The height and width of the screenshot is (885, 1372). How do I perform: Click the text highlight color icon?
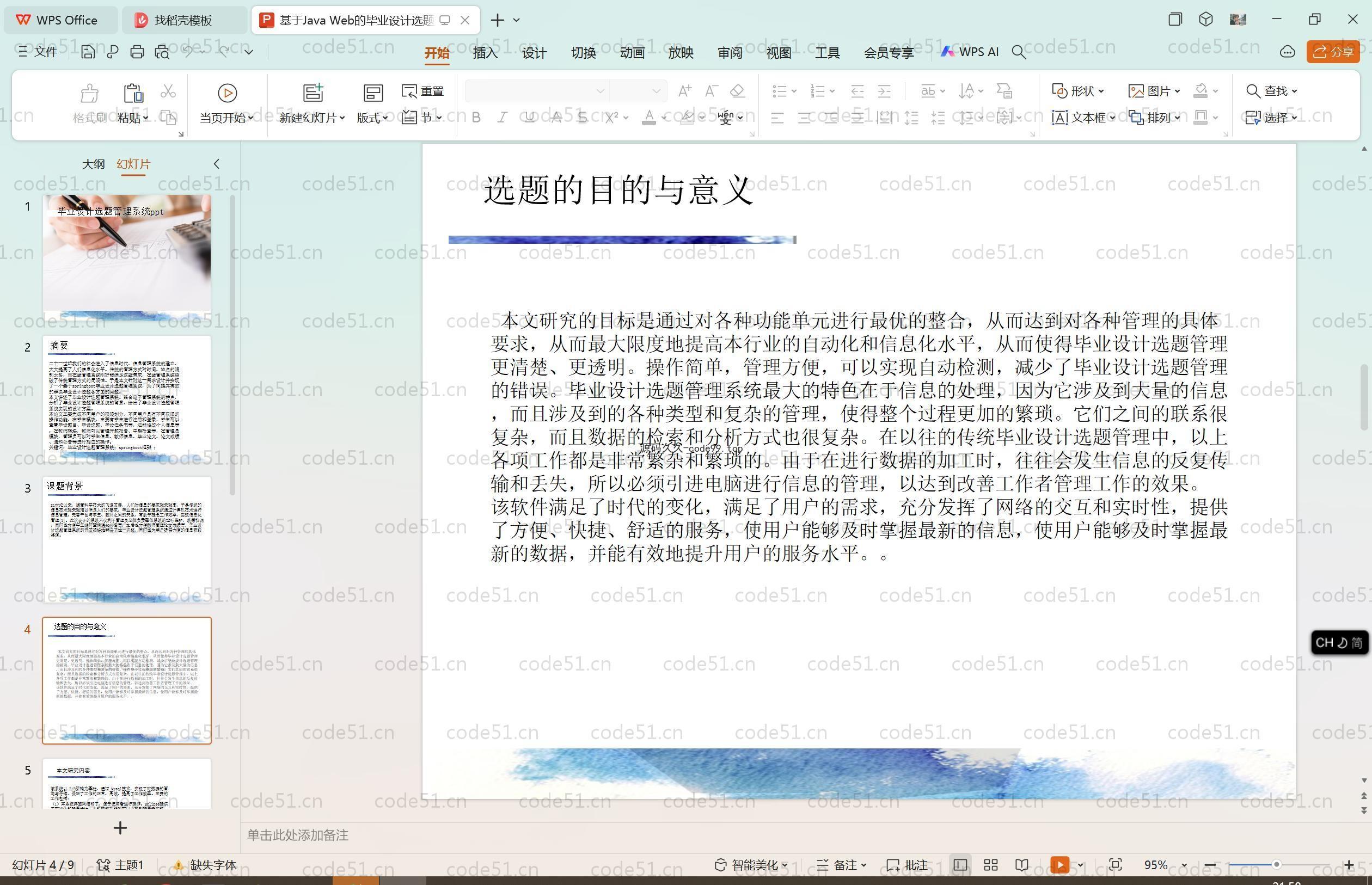[x=687, y=118]
